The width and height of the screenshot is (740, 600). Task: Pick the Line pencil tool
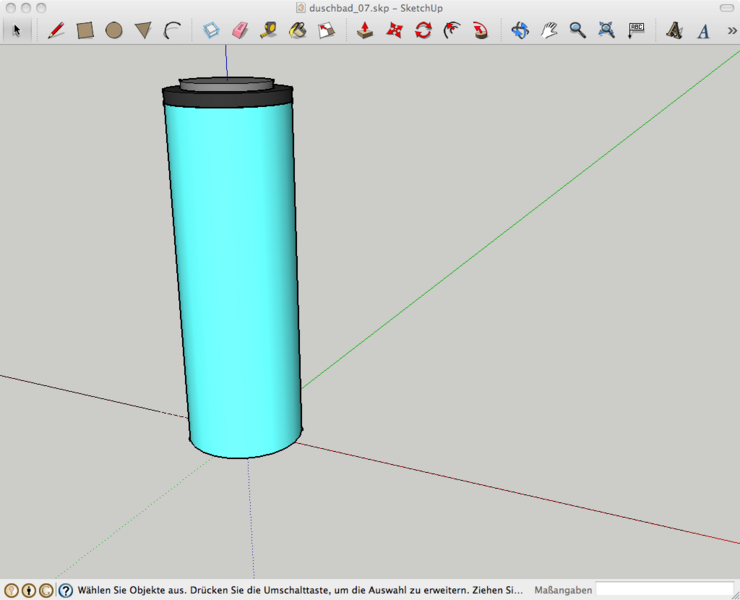pos(56,30)
